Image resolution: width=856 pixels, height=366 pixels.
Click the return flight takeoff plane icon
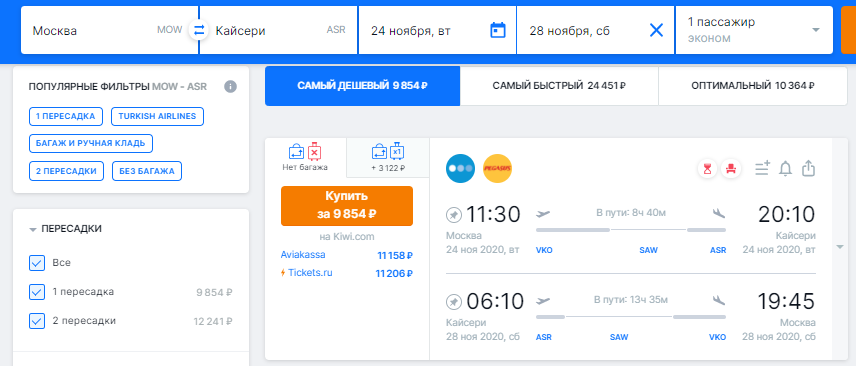(x=544, y=300)
